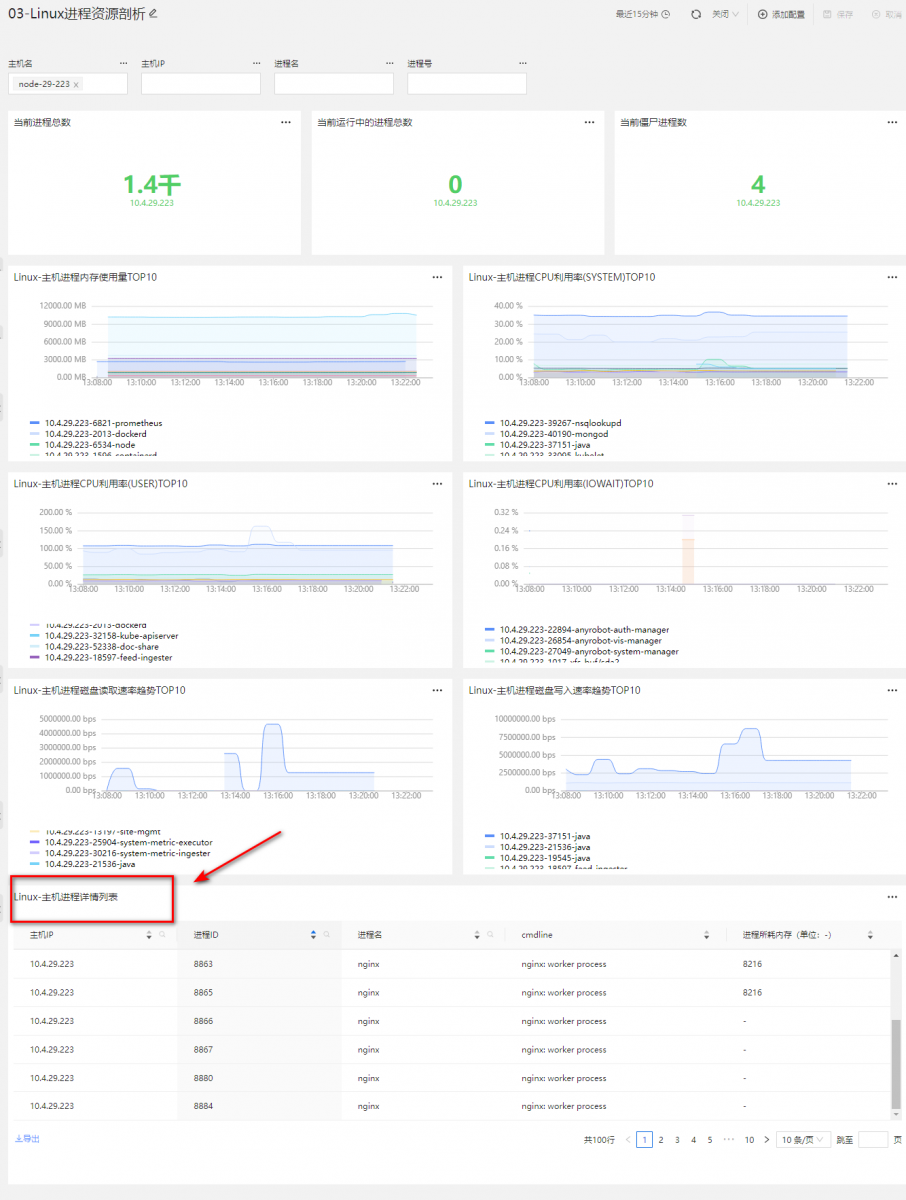Open the 当前运行中的进程总数 panel options menu
Viewport: 906px width, 1200px height.
coord(589,122)
